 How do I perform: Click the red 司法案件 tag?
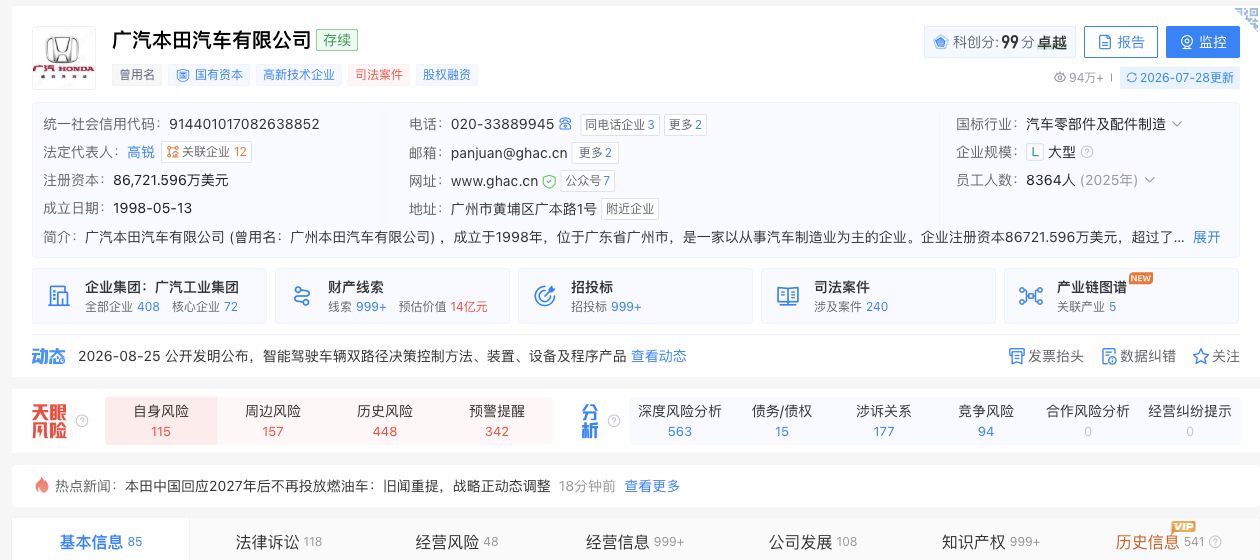(379, 75)
